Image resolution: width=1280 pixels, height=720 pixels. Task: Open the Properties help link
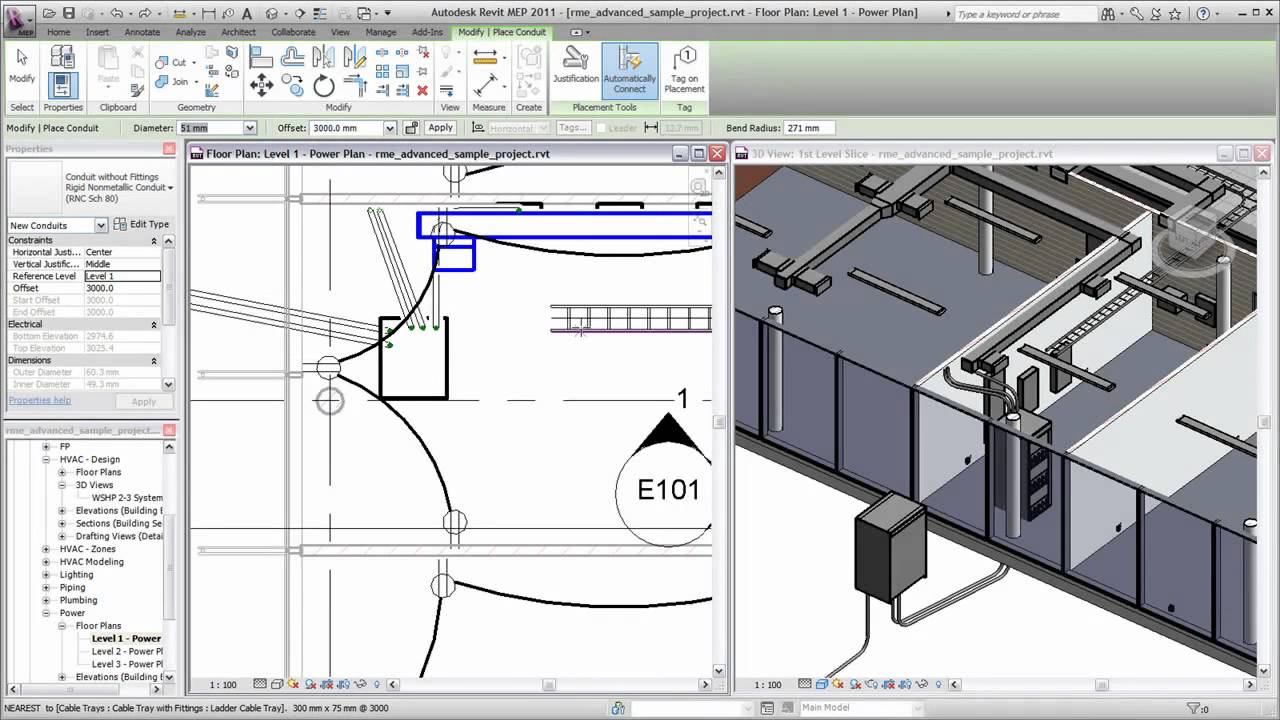(x=39, y=401)
